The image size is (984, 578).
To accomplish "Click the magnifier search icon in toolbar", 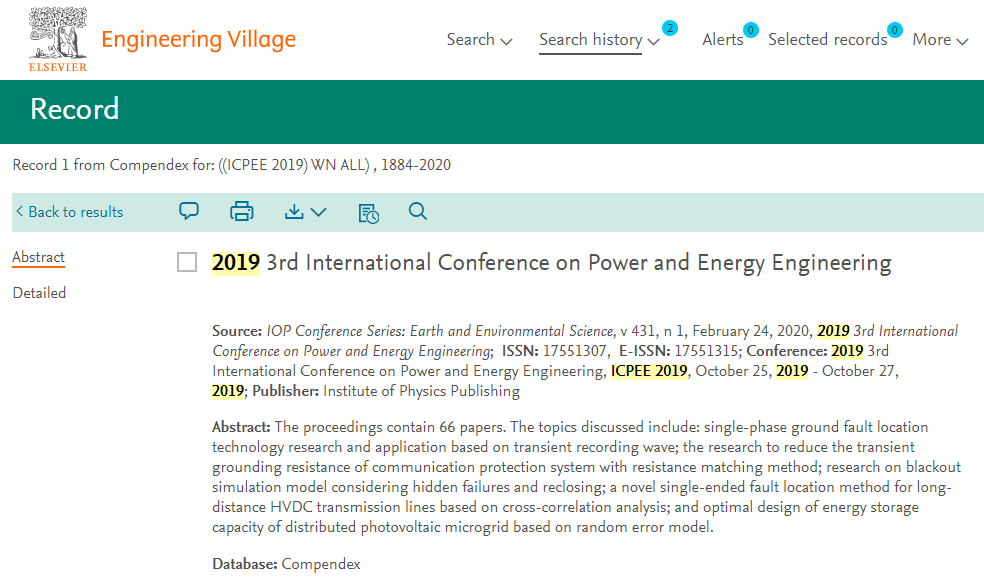I will (x=417, y=211).
